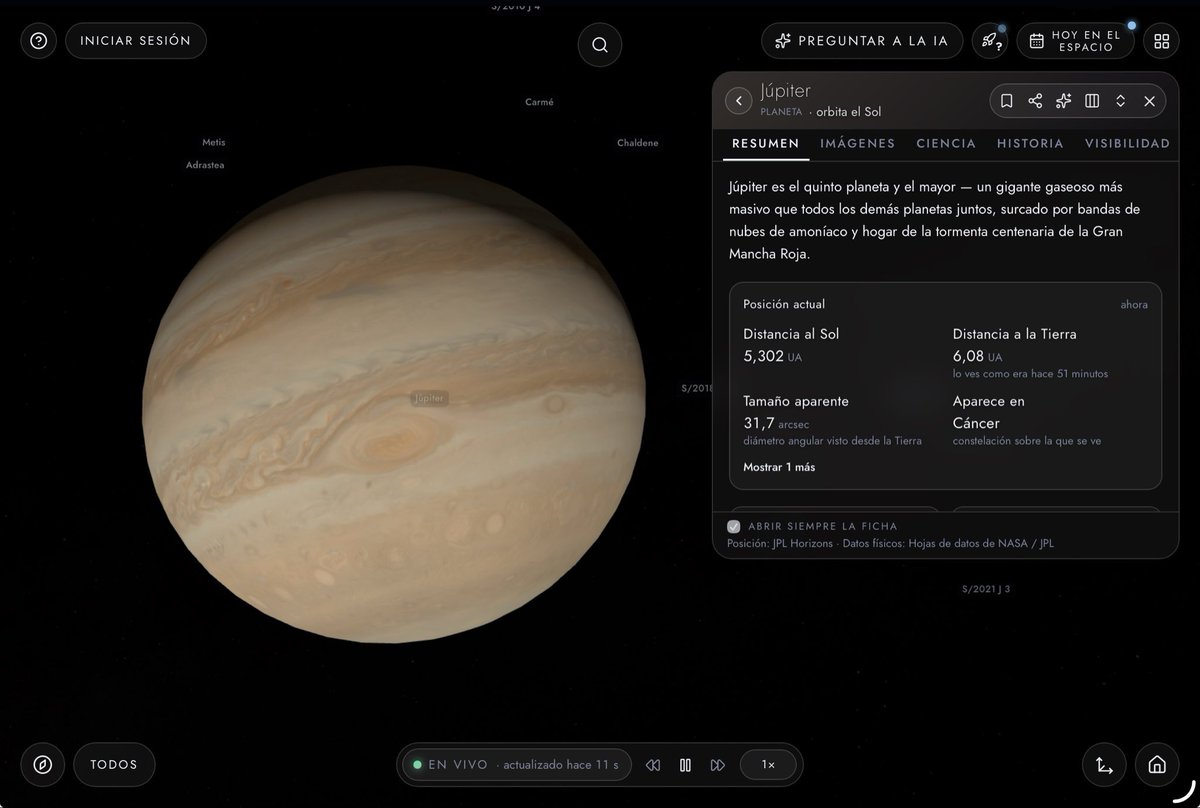The image size is (1200, 808).
Task: Open the grid apps menu icon
Action: pyautogui.click(x=1161, y=41)
